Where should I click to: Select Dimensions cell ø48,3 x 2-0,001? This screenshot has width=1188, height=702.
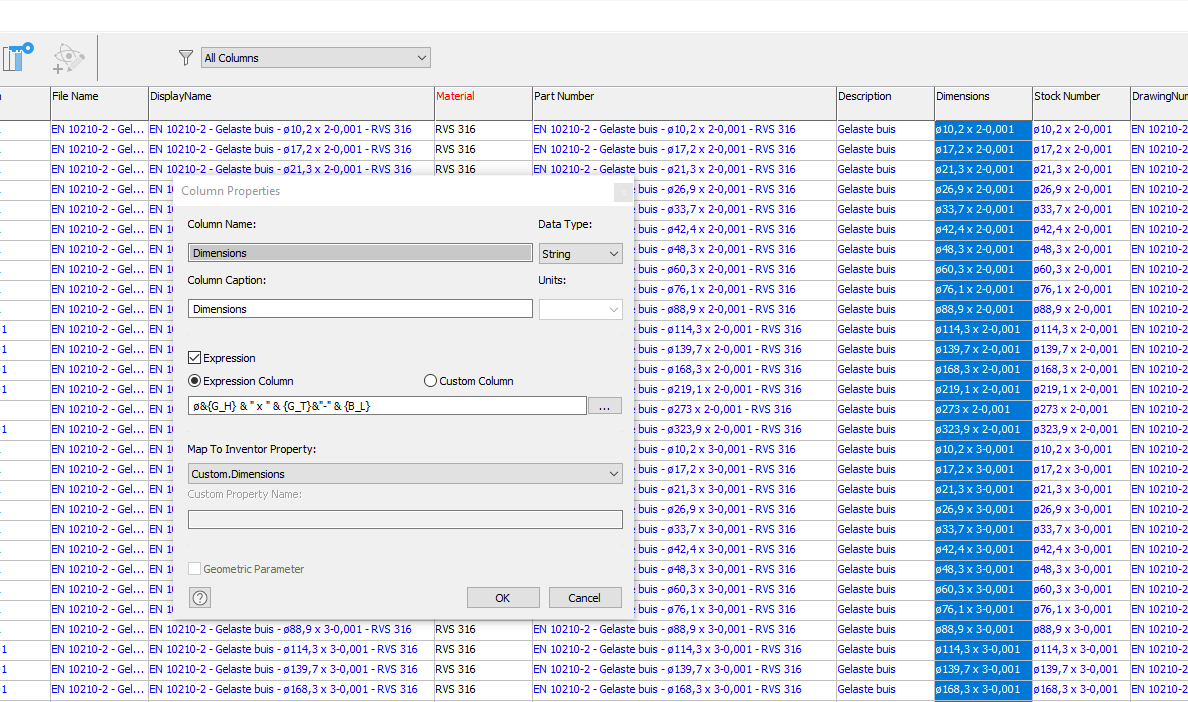[983, 249]
